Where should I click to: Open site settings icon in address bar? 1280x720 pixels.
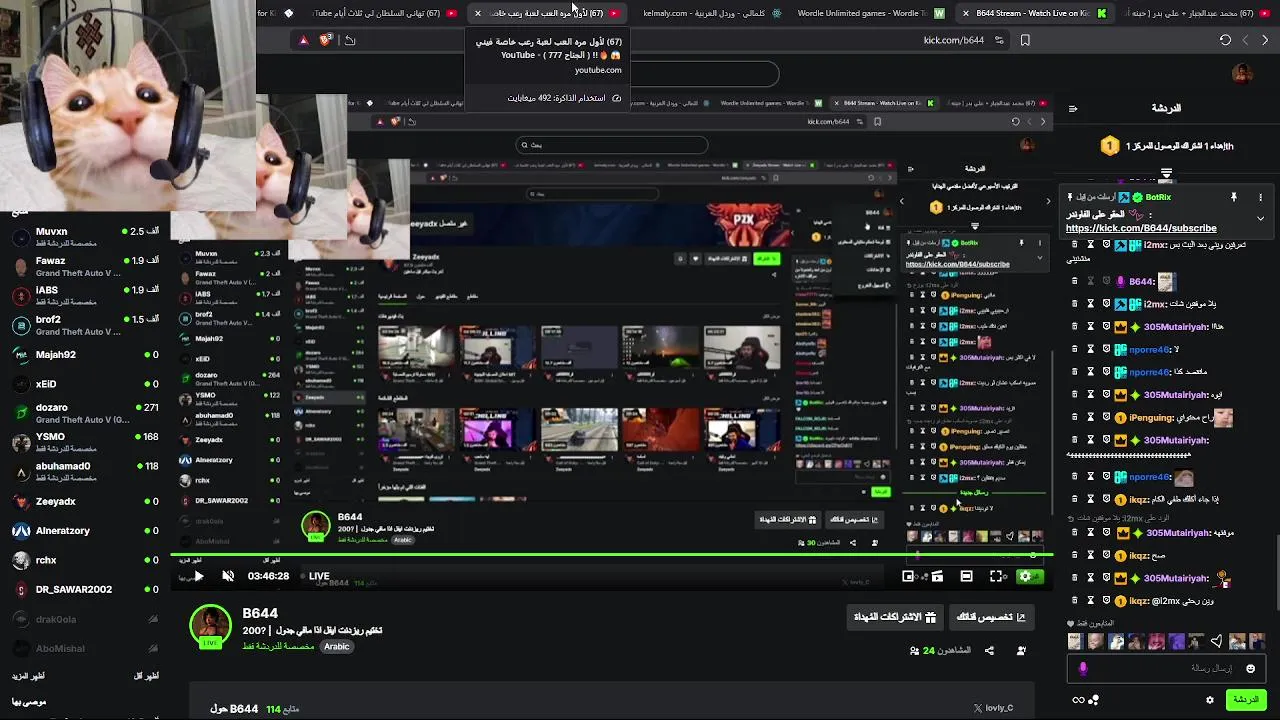point(999,40)
